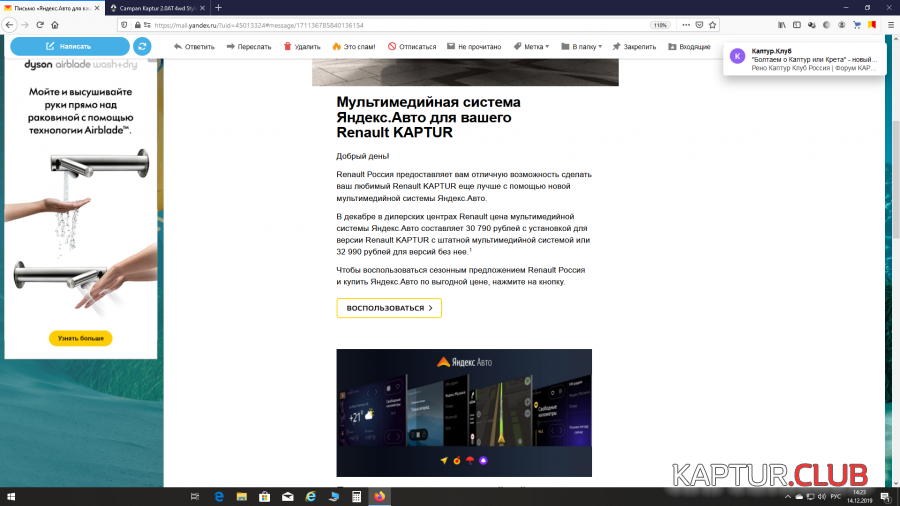Delete the email with Удалить
The width and height of the screenshot is (900, 506).
[x=301, y=46]
